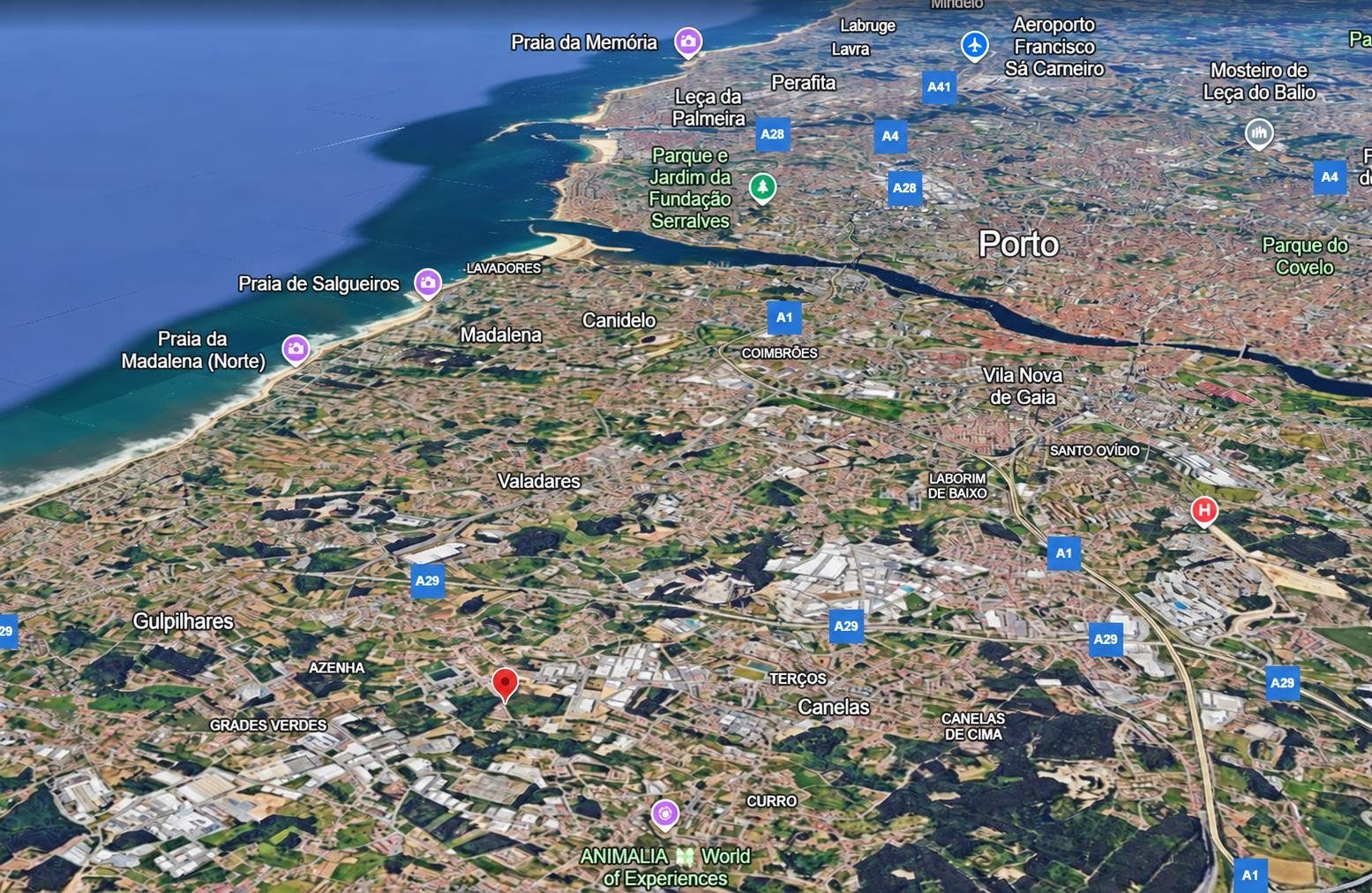Select the red dropped location pin
Viewport: 1372px width, 893px height.
(x=505, y=685)
